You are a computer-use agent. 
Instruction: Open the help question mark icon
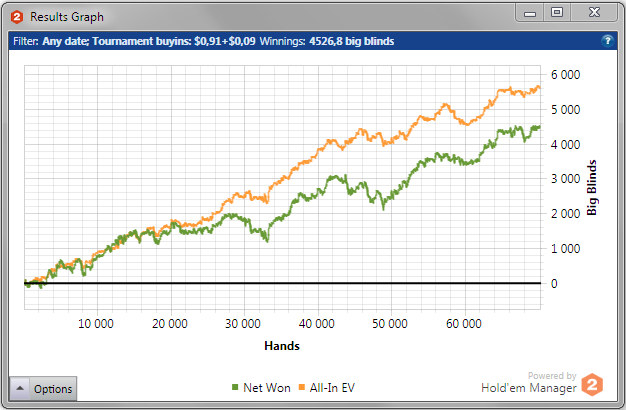point(607,41)
